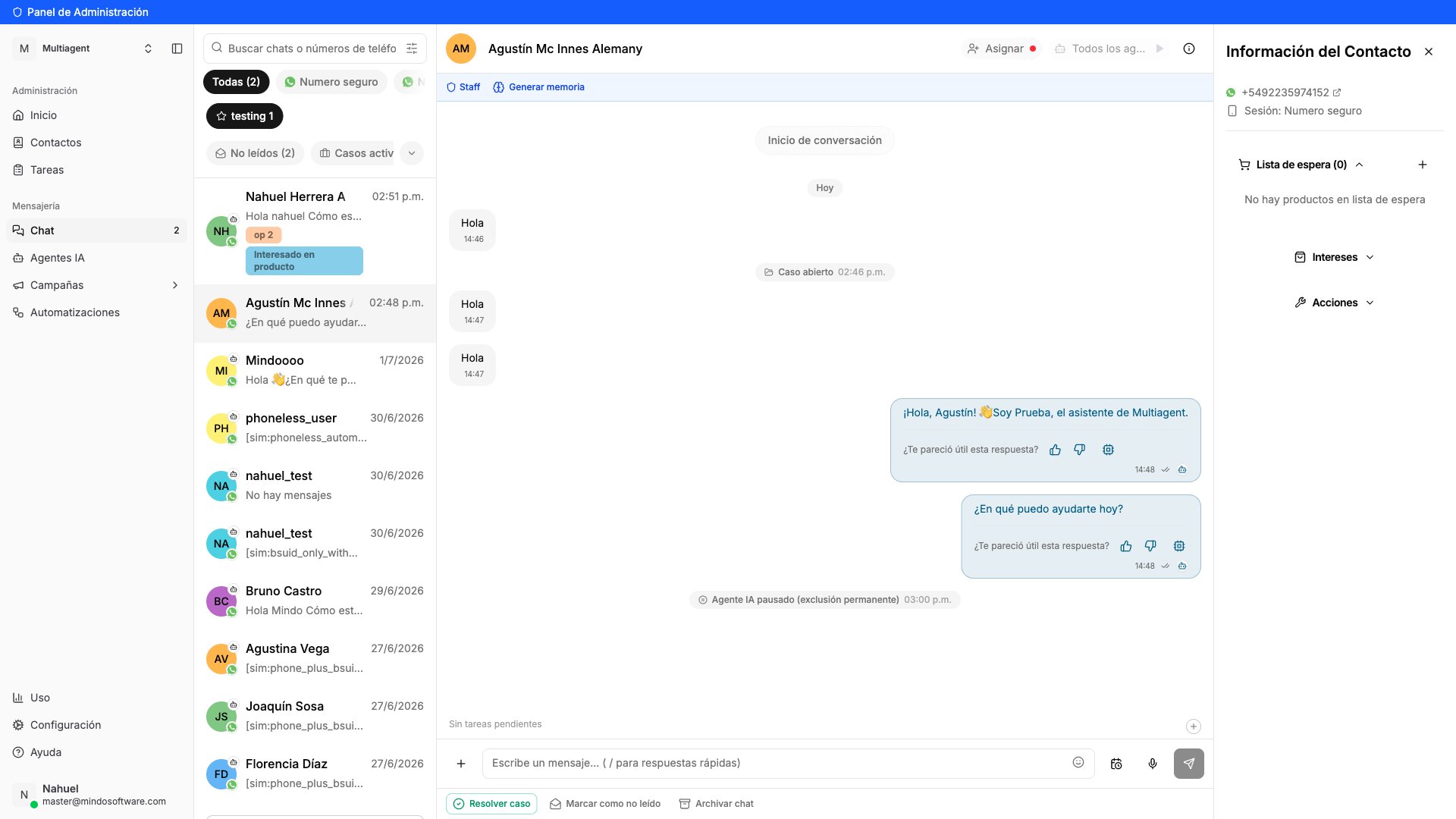The image size is (1456, 819).
Task: Click the message text input
Action: tap(777, 763)
